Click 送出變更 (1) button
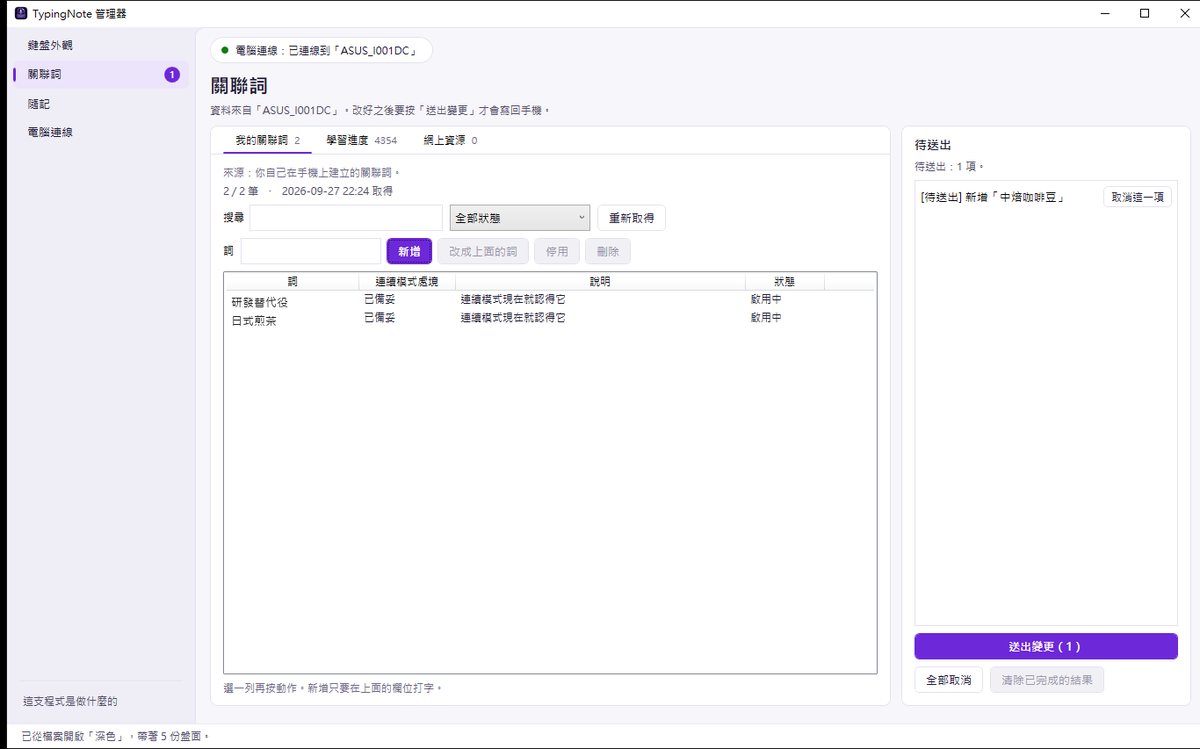 coord(1046,647)
